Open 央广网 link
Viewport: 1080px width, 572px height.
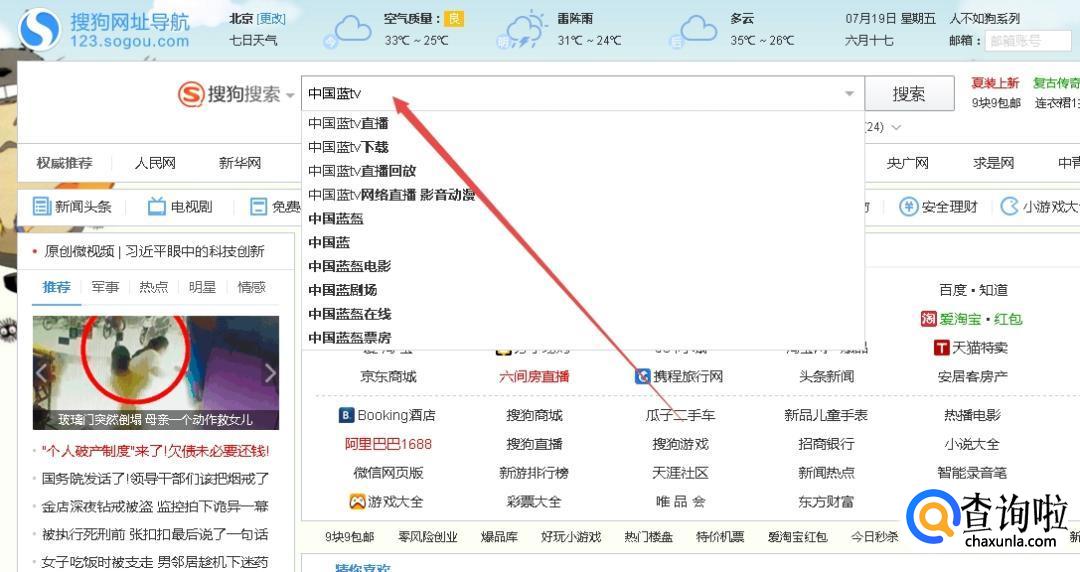click(x=907, y=163)
